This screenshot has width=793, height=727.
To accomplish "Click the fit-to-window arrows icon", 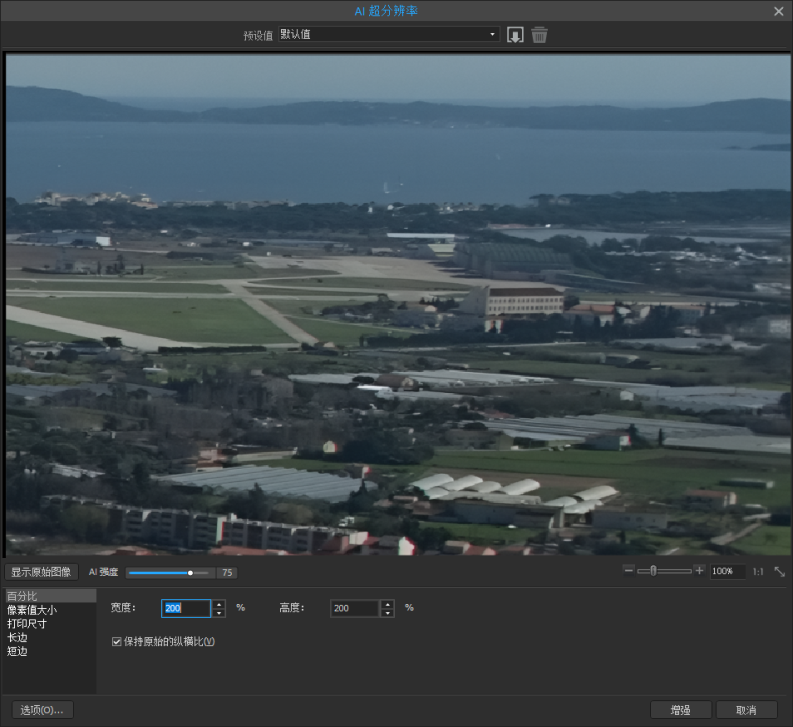I will click(x=779, y=571).
